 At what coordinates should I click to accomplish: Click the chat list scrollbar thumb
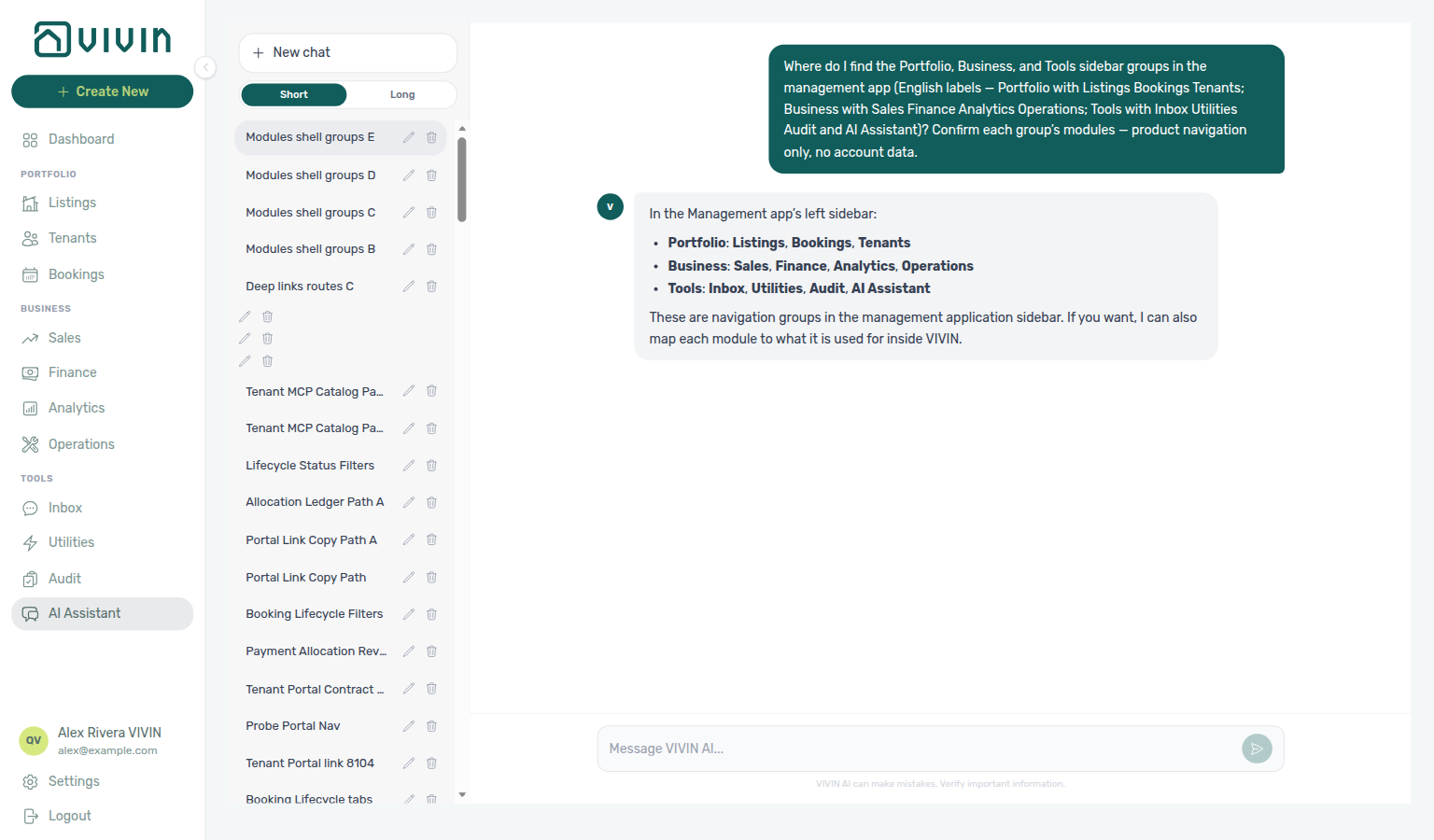click(462, 180)
